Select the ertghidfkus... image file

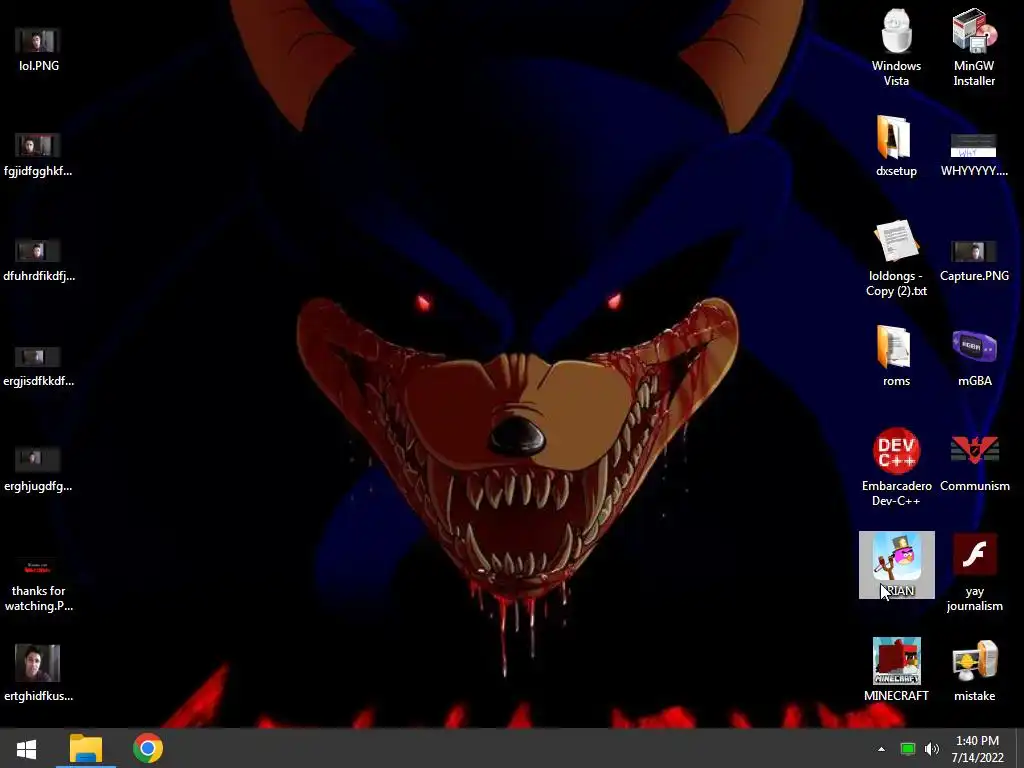click(x=38, y=673)
